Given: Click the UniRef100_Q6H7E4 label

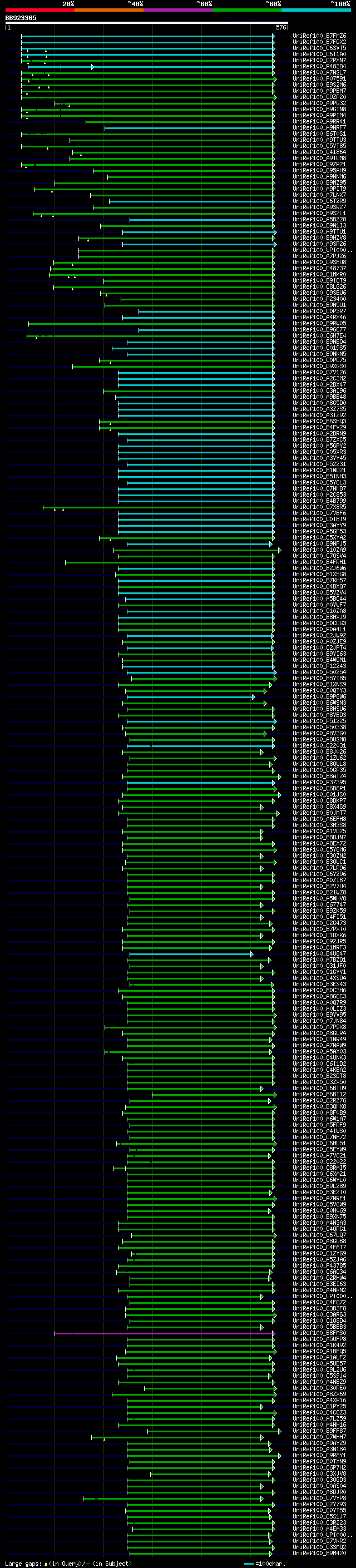Looking at the screenshot, I should (x=319, y=336).
